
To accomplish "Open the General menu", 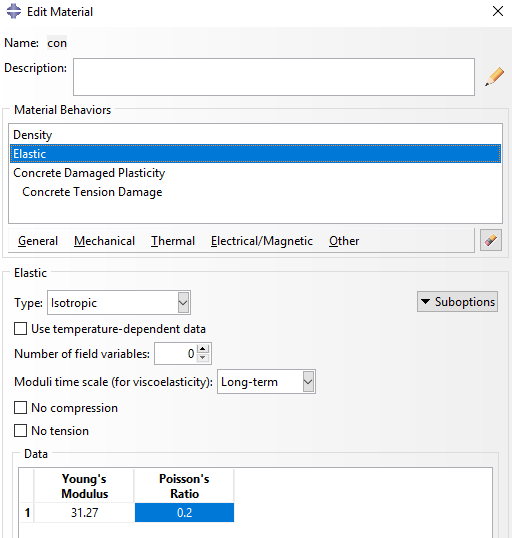I will pyautogui.click(x=38, y=241).
